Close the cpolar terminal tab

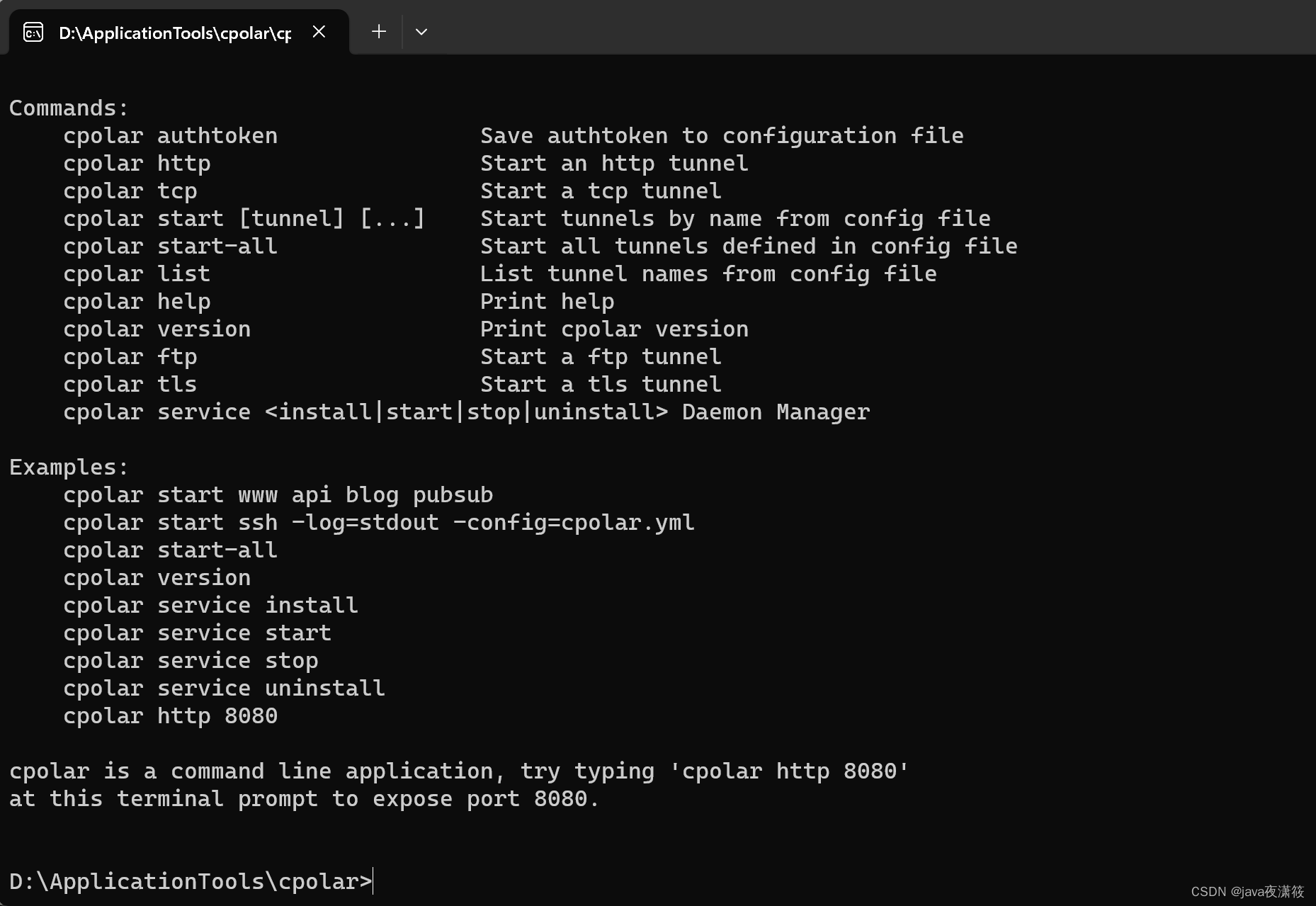(319, 32)
